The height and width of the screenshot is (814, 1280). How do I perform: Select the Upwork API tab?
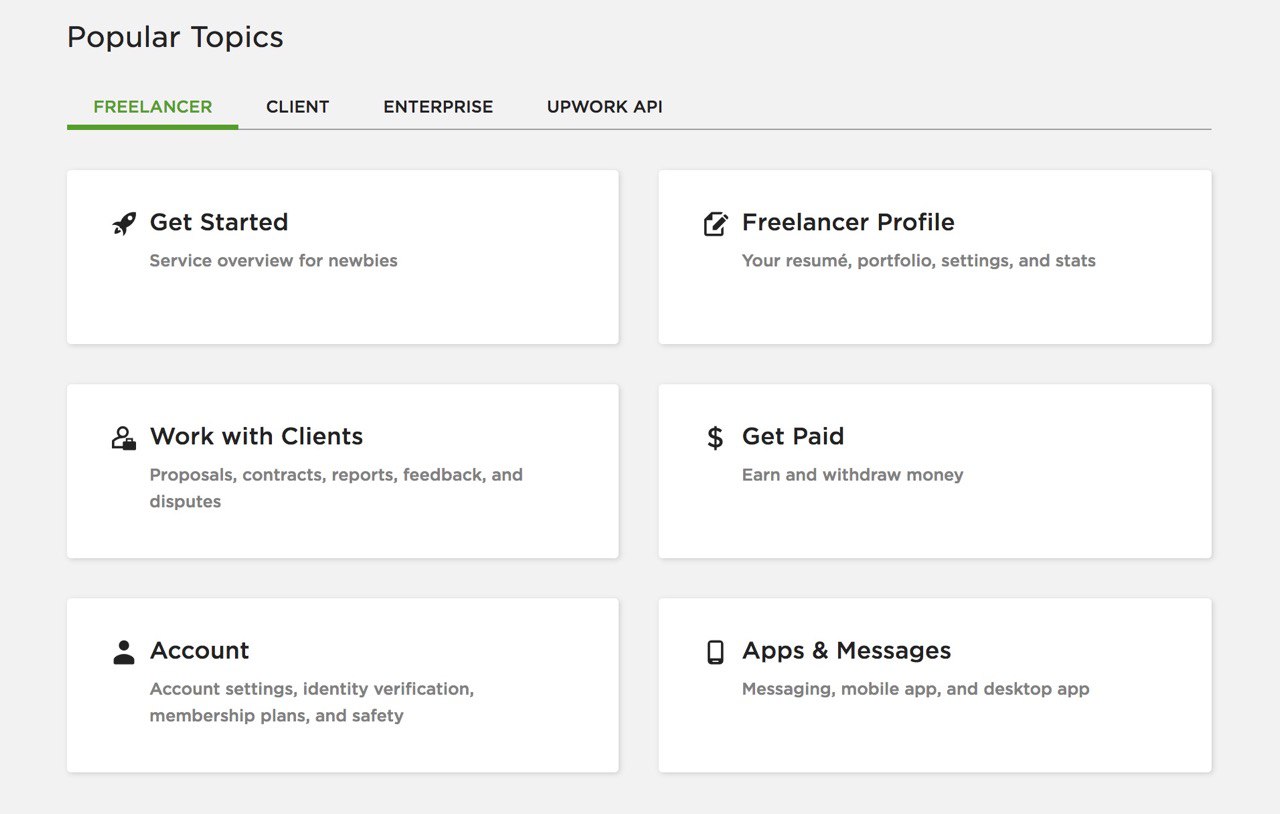coord(605,107)
